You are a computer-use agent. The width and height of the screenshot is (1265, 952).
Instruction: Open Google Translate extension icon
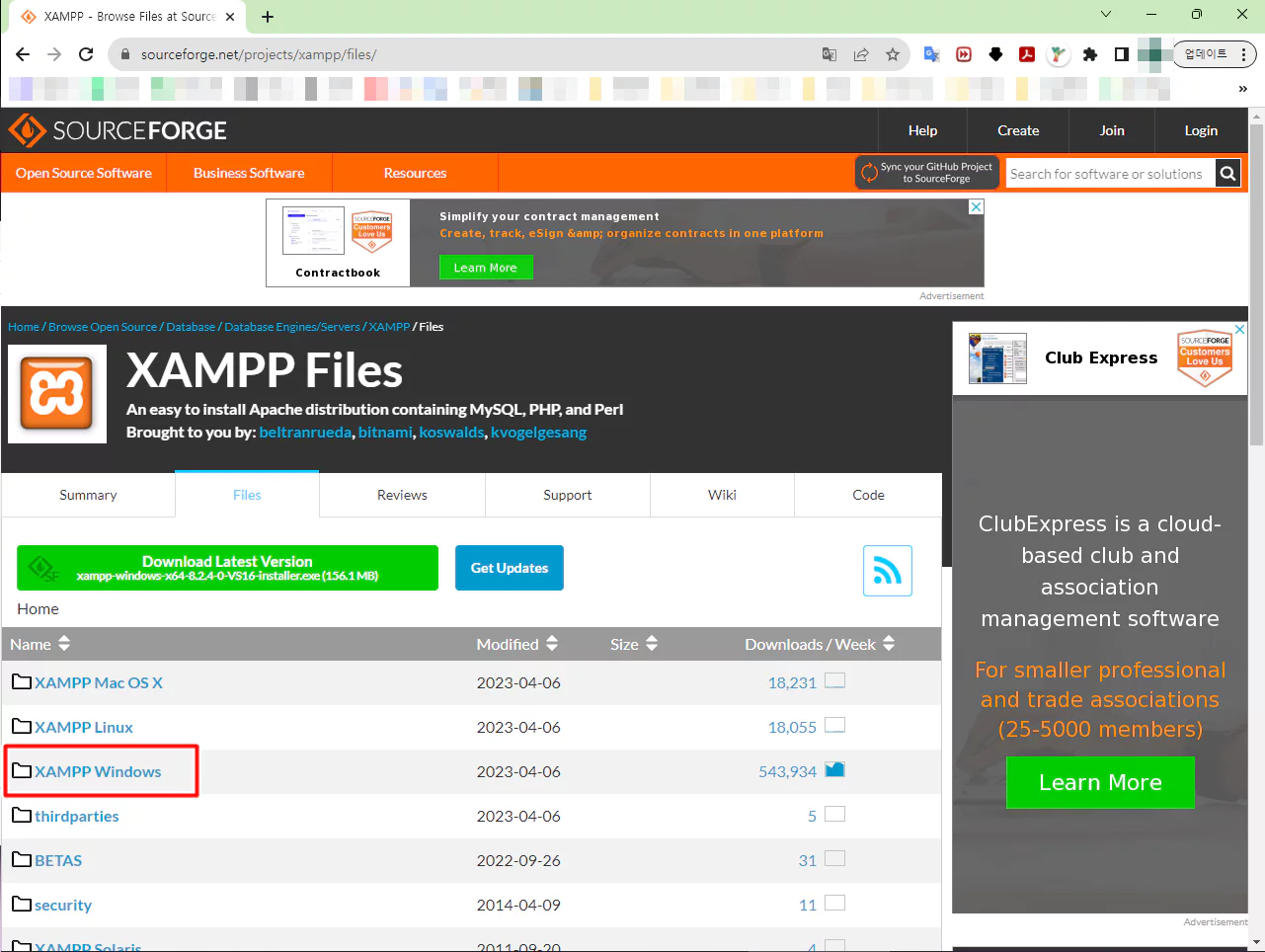pos(931,54)
